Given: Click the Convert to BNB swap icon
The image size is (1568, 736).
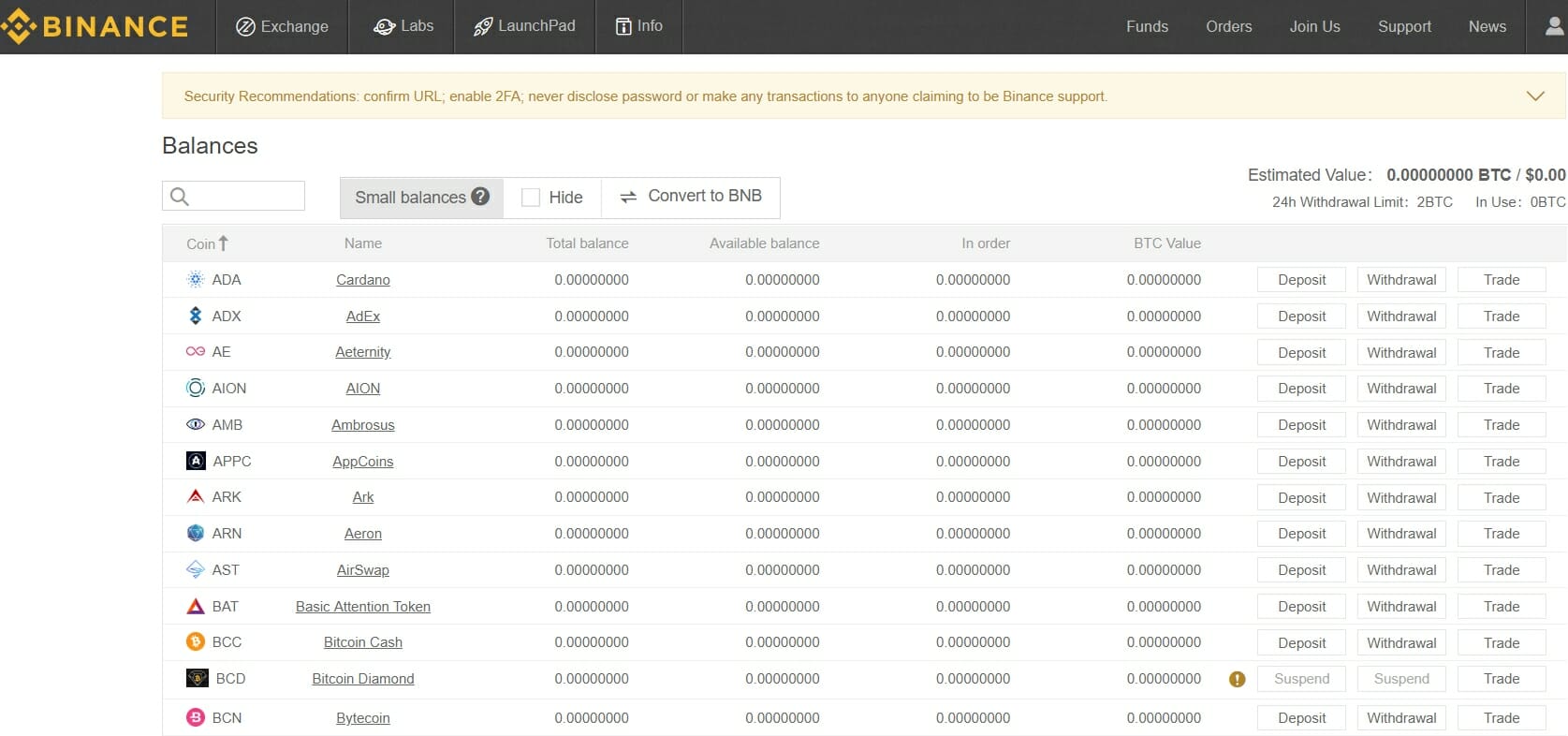Looking at the screenshot, I should pos(628,197).
